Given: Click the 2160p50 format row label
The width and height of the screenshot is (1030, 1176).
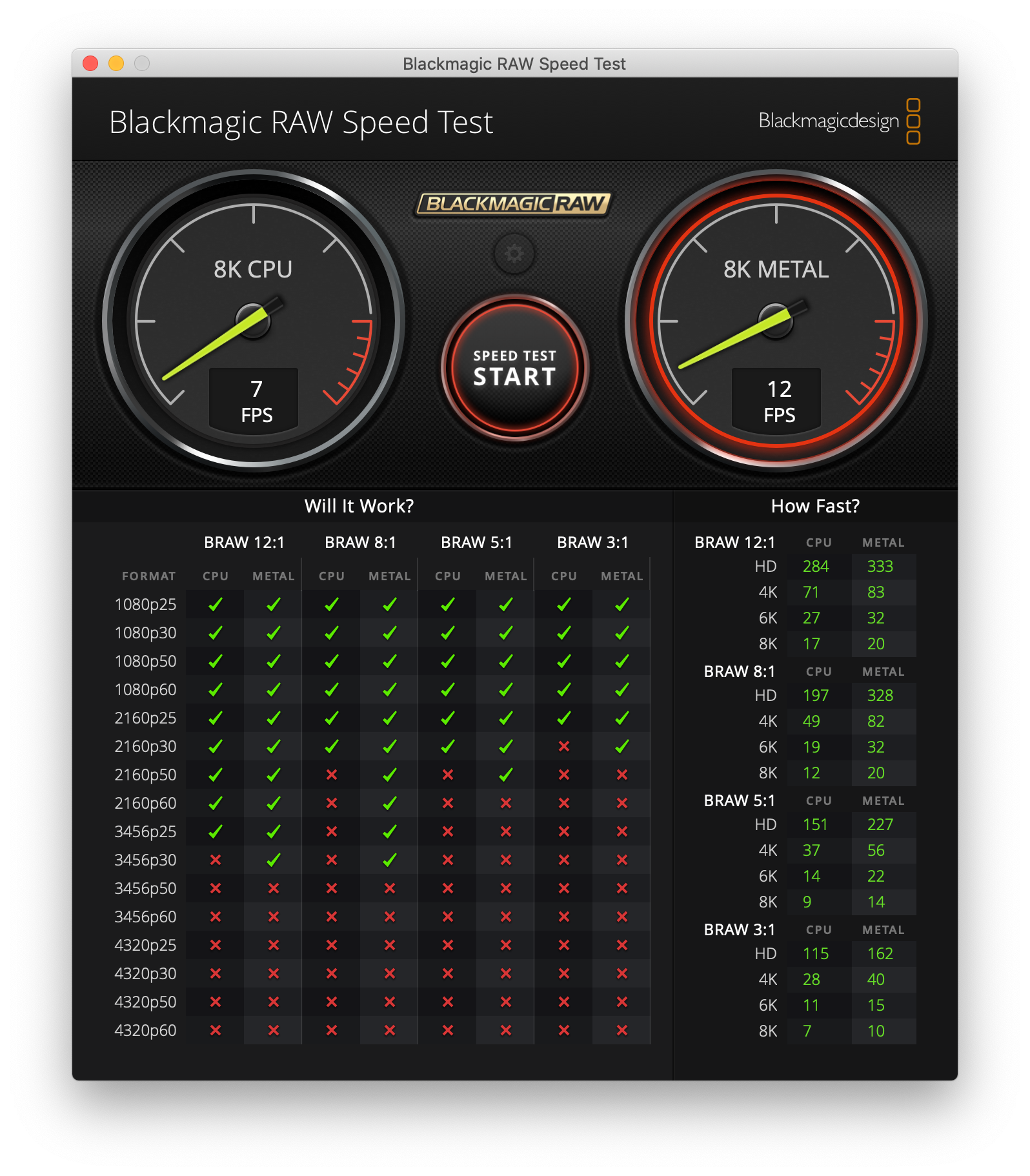Looking at the screenshot, I should tap(145, 775).
